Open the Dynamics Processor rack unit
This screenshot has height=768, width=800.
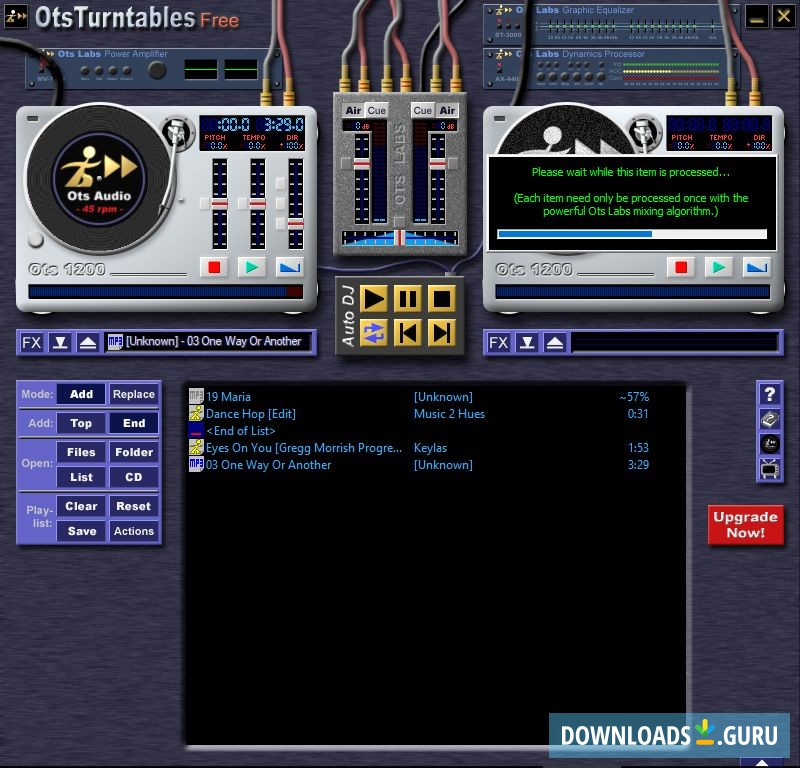611,68
